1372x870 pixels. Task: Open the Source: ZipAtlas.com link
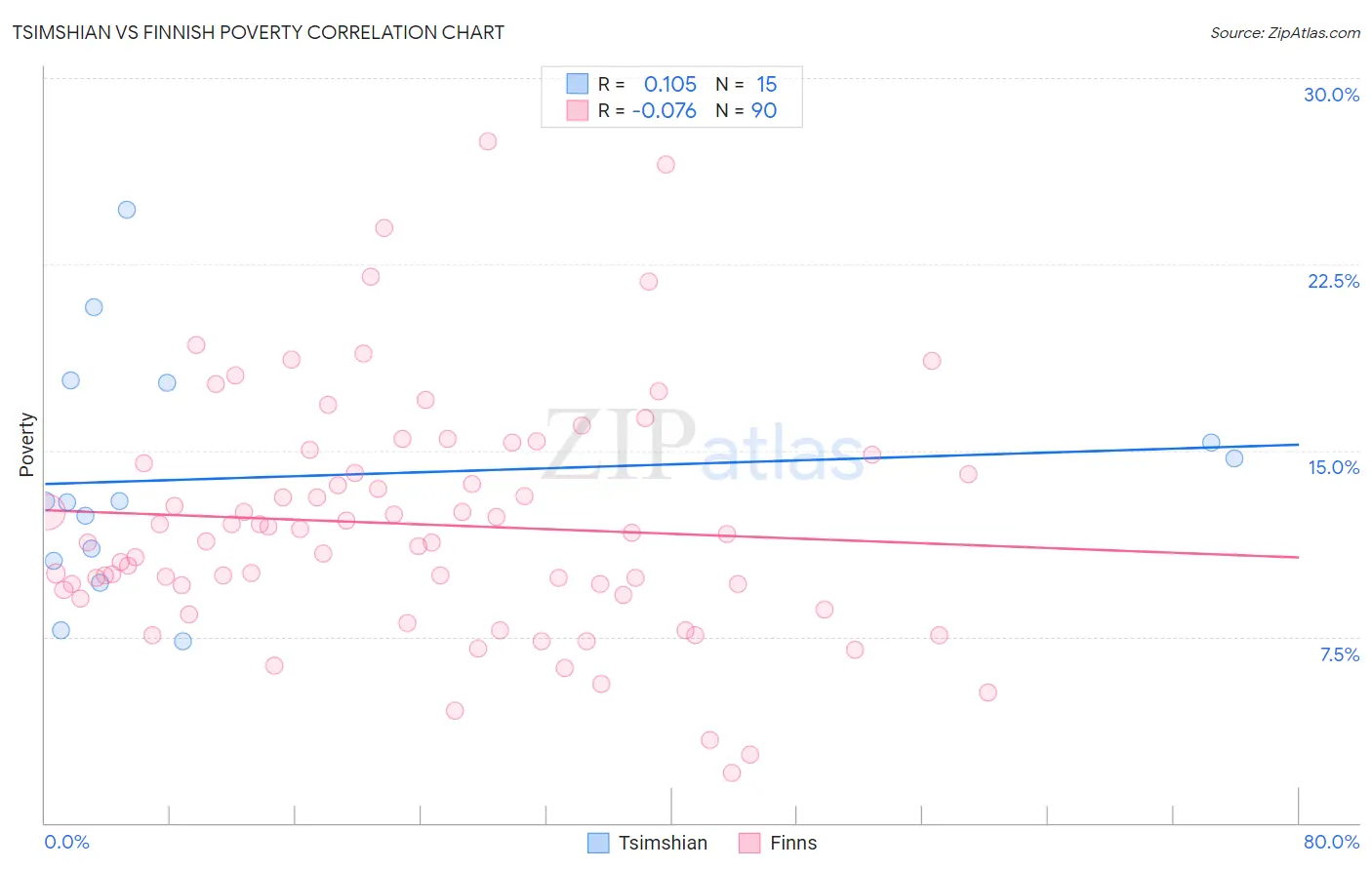[1285, 32]
